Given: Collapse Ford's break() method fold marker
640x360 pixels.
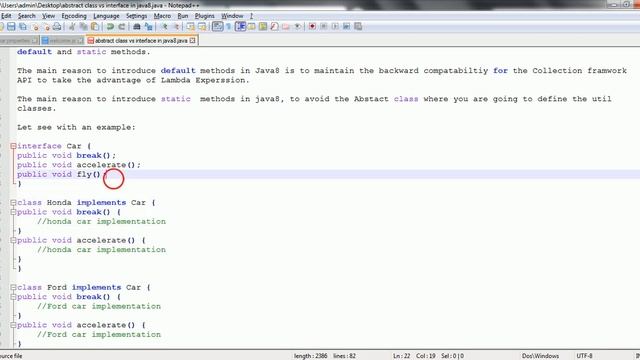Looking at the screenshot, I should click(13, 297).
